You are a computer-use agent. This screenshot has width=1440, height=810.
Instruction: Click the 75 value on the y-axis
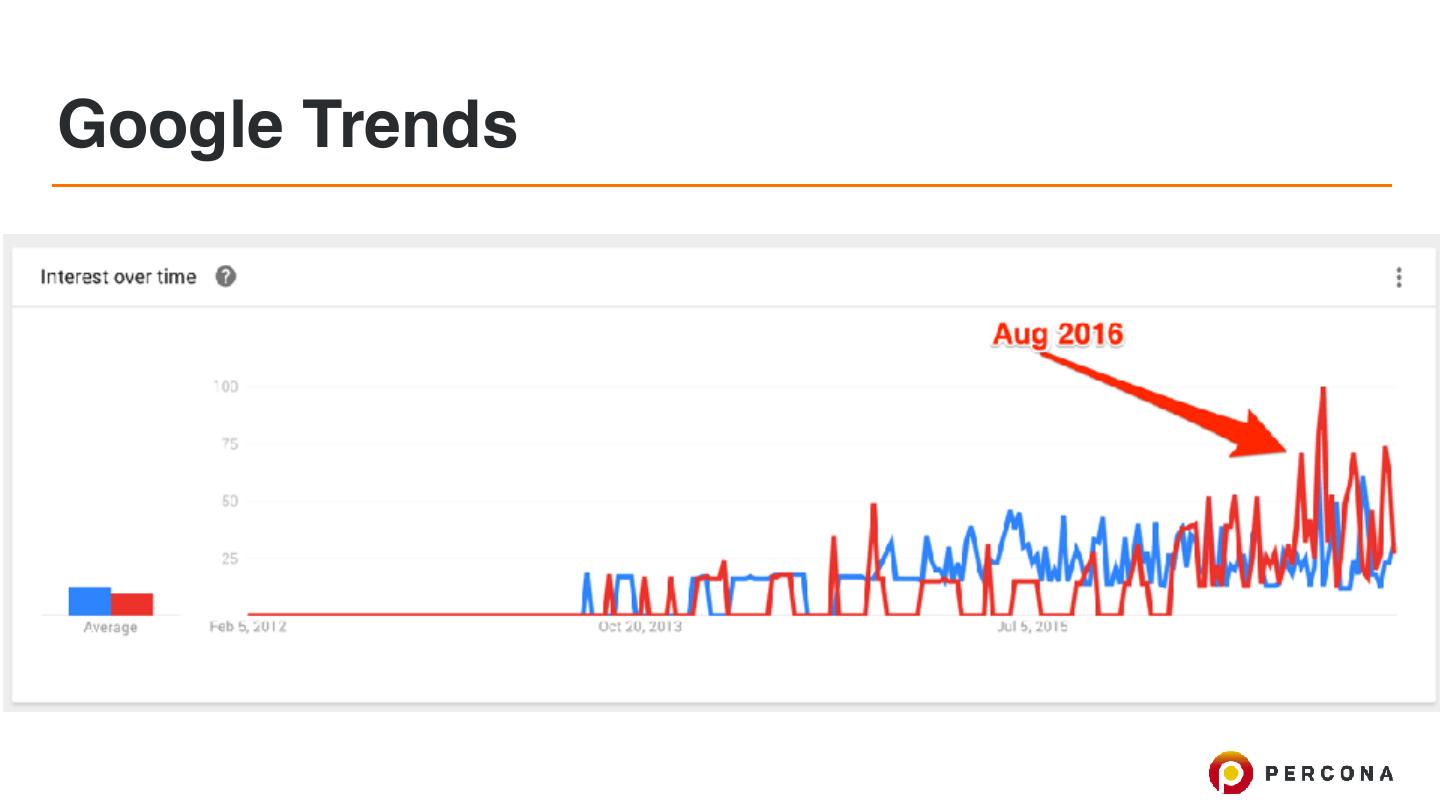point(228,444)
